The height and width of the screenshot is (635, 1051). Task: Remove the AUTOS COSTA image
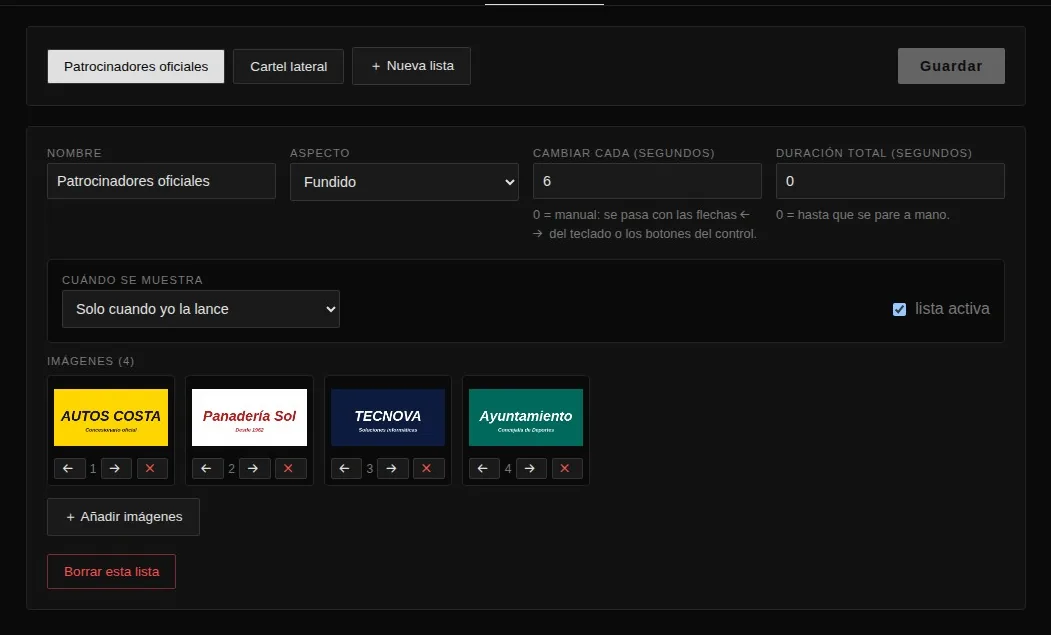tap(151, 468)
